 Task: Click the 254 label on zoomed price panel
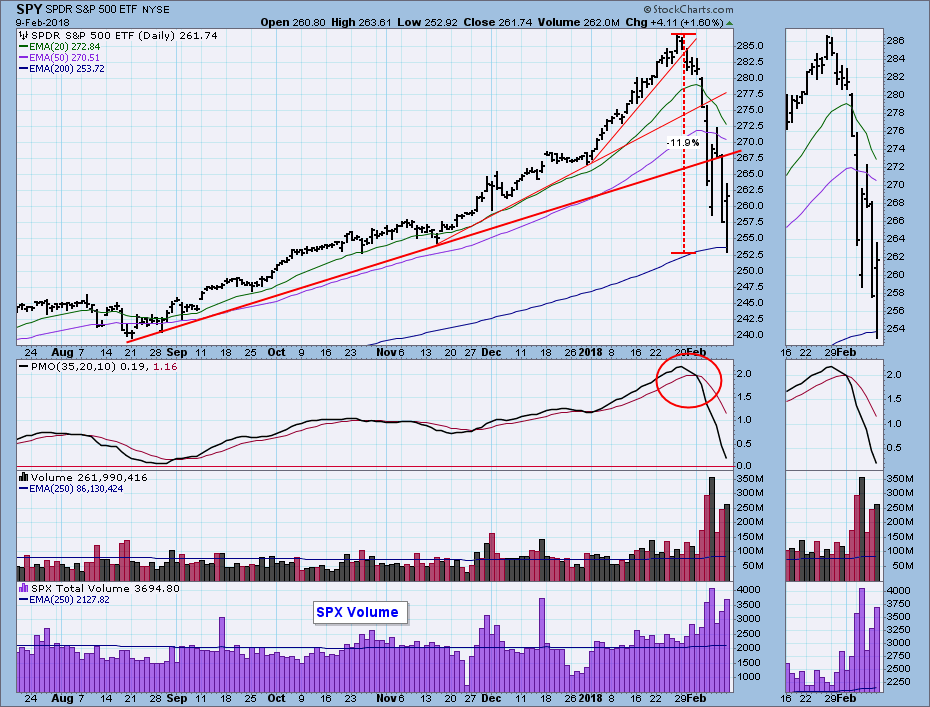point(896,329)
